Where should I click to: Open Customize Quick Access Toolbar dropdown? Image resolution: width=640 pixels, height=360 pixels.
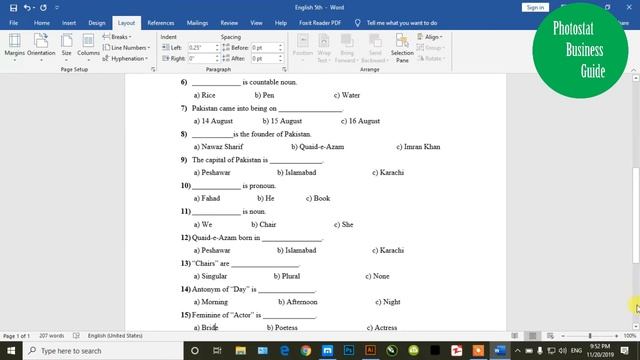(57, 8)
